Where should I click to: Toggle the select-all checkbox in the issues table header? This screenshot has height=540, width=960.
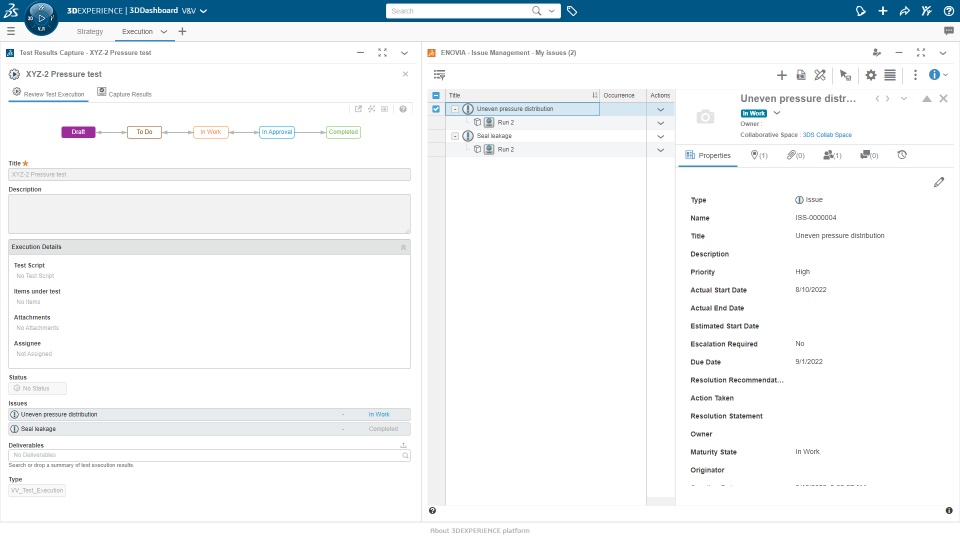436,96
